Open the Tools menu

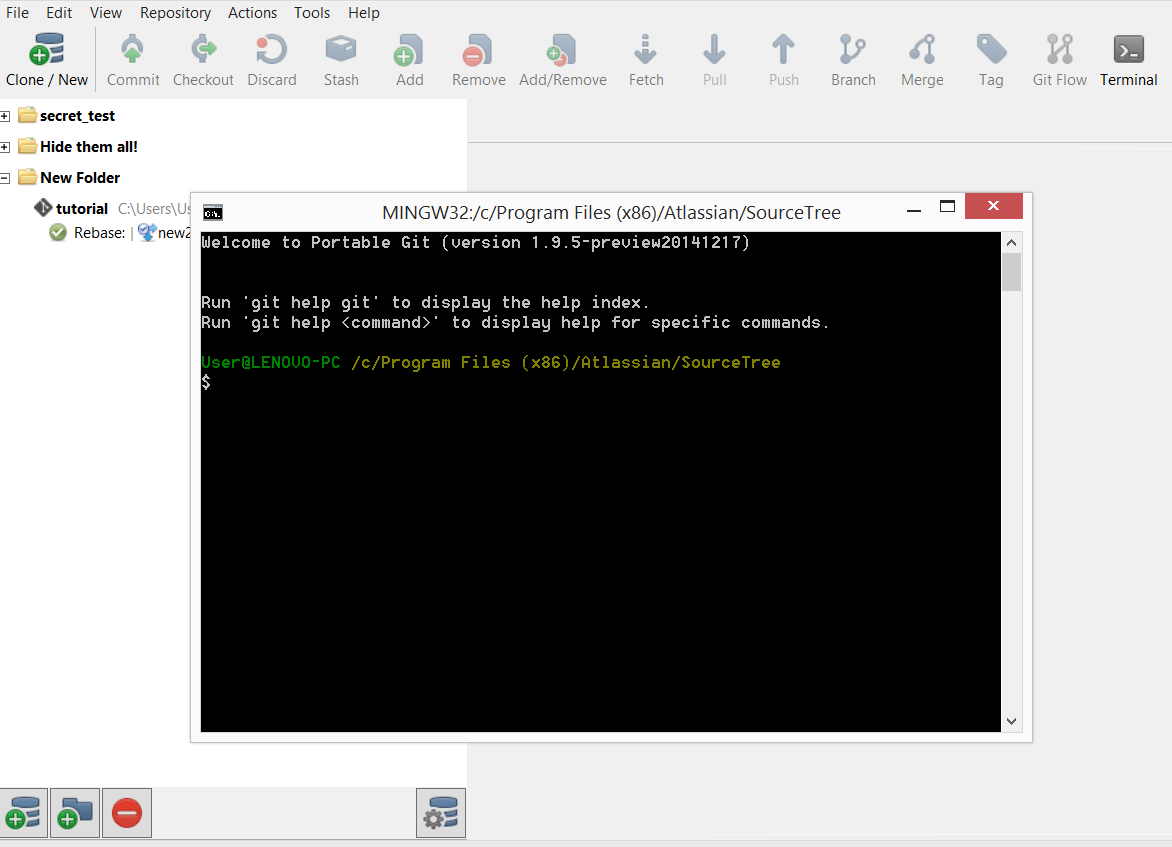pos(312,13)
